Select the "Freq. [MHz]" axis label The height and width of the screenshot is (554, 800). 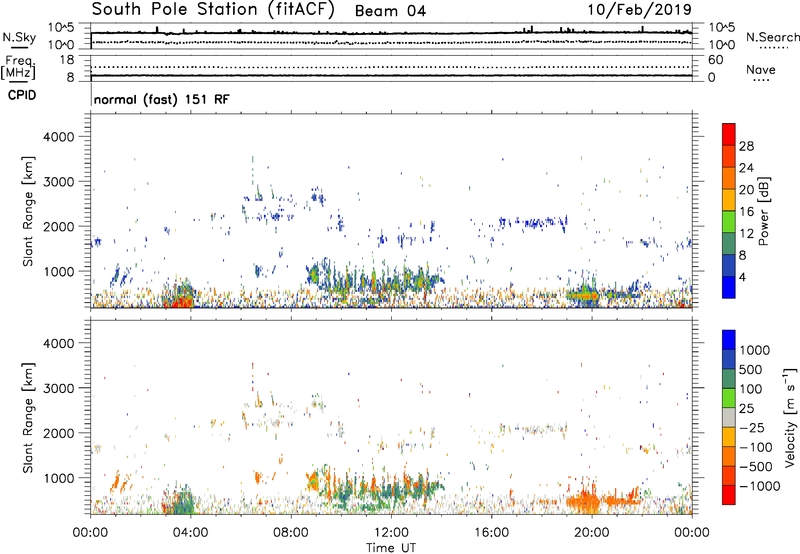(18, 67)
